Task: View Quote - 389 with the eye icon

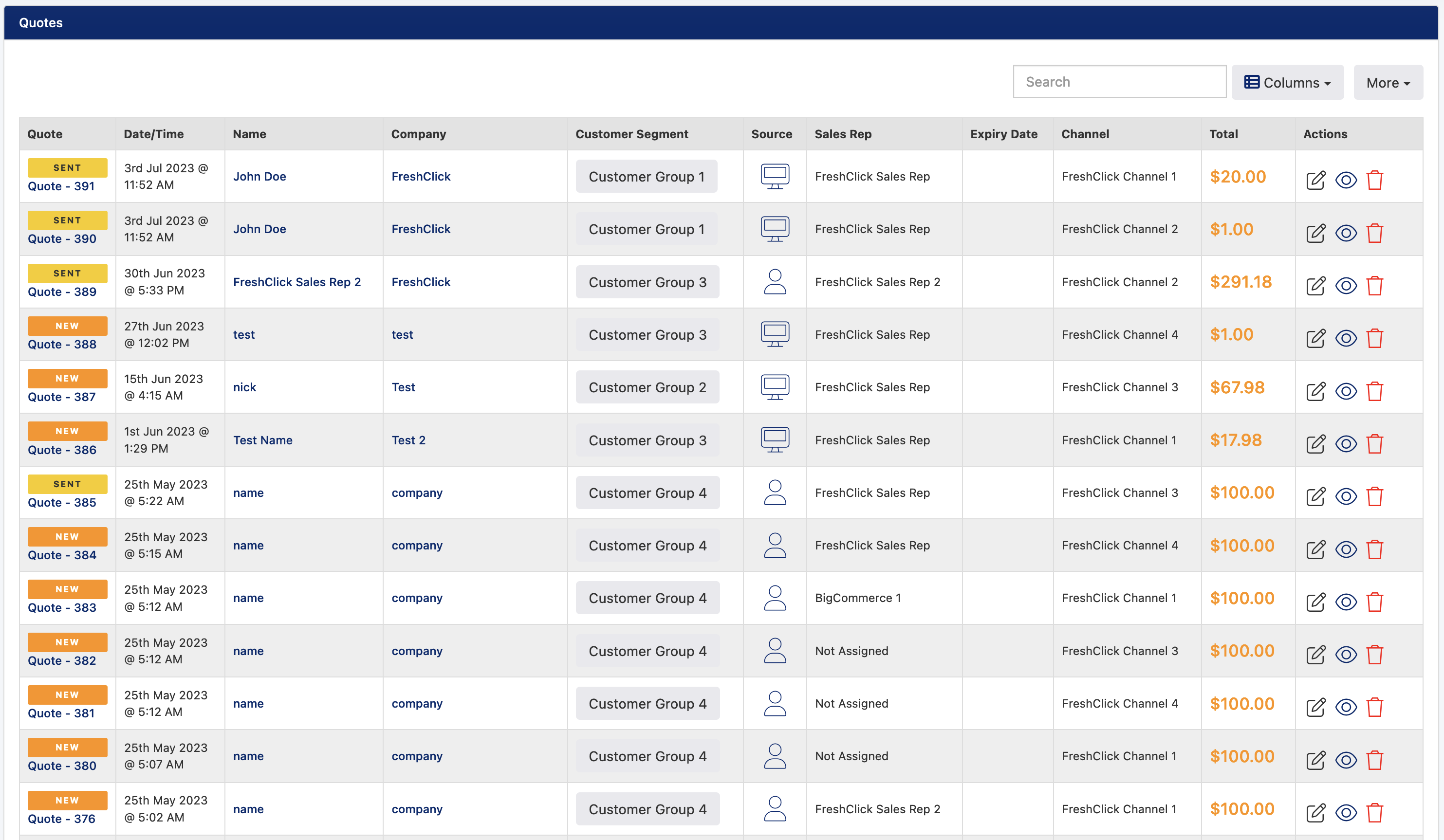Action: (x=1346, y=285)
